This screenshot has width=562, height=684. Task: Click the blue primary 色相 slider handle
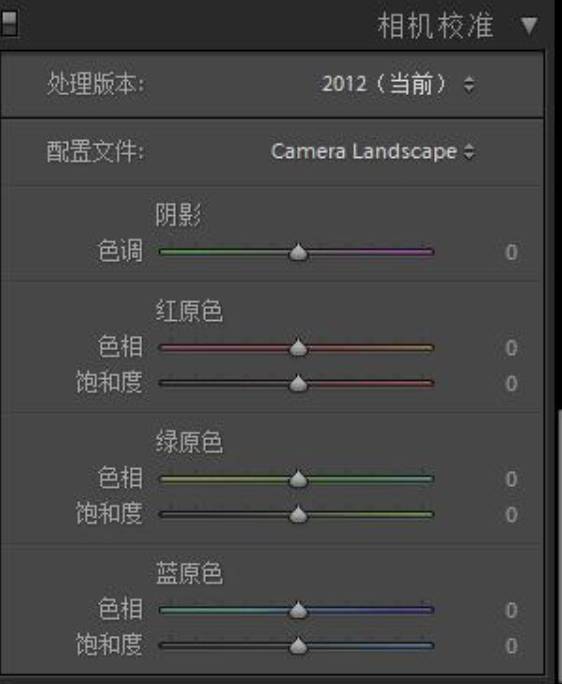click(298, 610)
